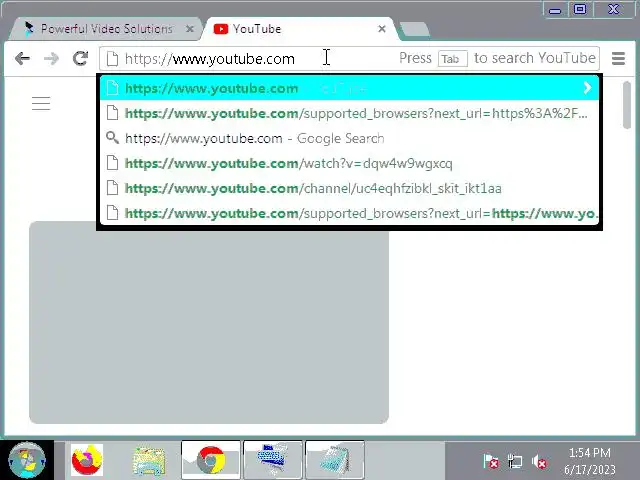The height and width of the screenshot is (480, 640).
Task: Click the network tray icon
Action: (515, 462)
